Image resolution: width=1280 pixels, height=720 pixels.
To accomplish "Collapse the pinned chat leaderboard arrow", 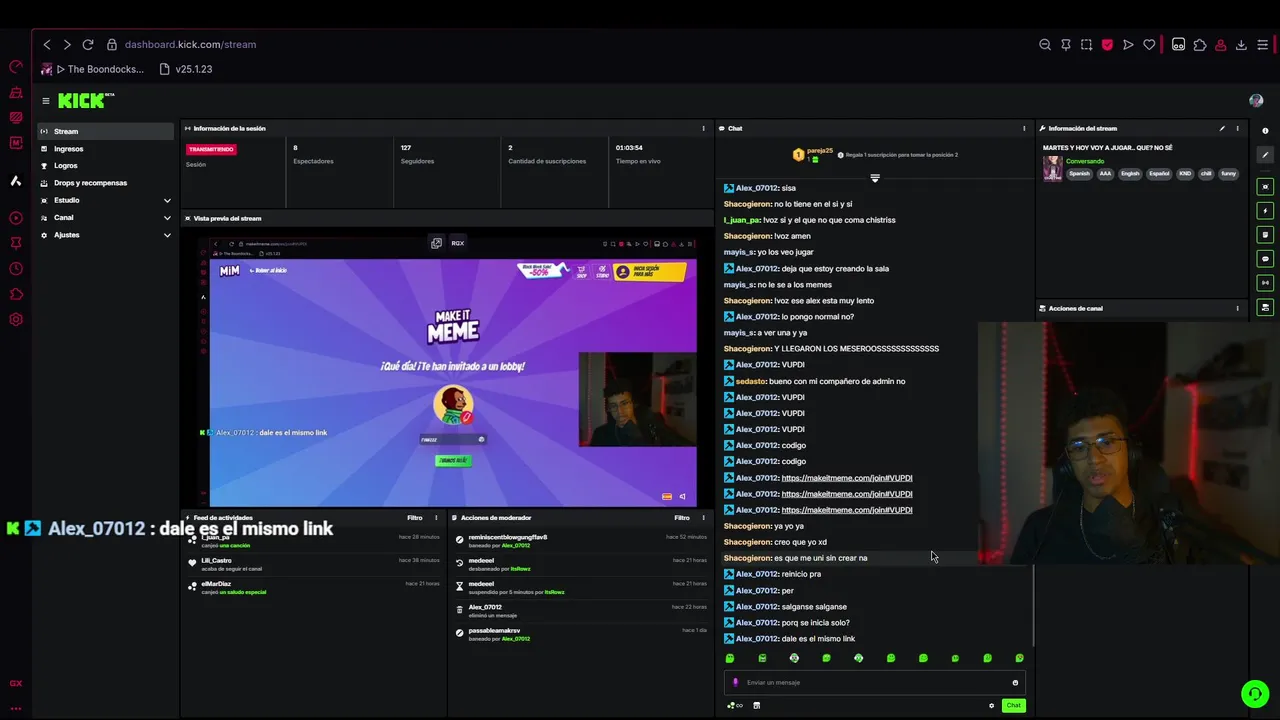I will click(x=875, y=178).
